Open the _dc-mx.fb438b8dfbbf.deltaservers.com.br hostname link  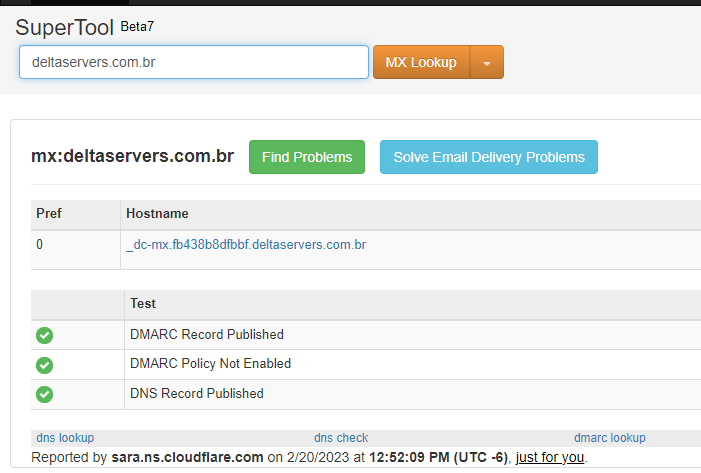click(x=246, y=245)
